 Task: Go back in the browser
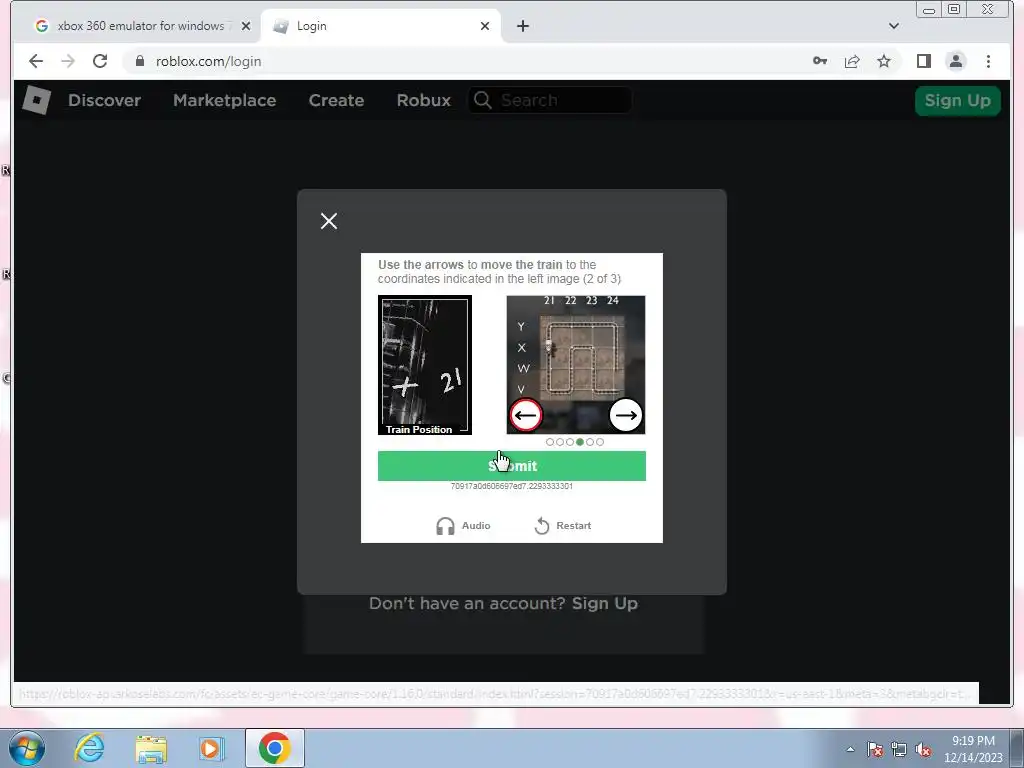click(36, 61)
